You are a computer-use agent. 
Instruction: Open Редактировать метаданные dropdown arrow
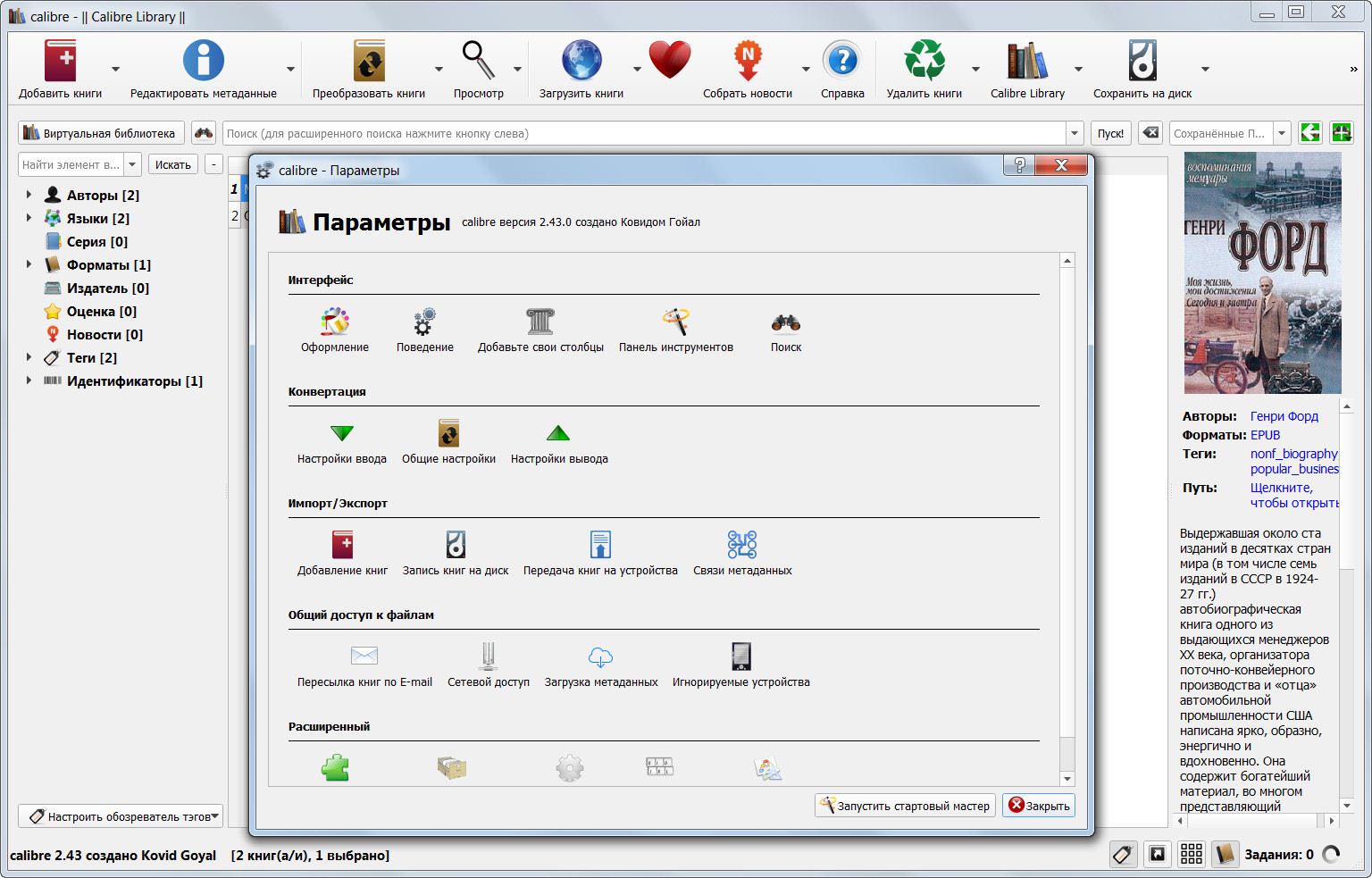(x=290, y=69)
